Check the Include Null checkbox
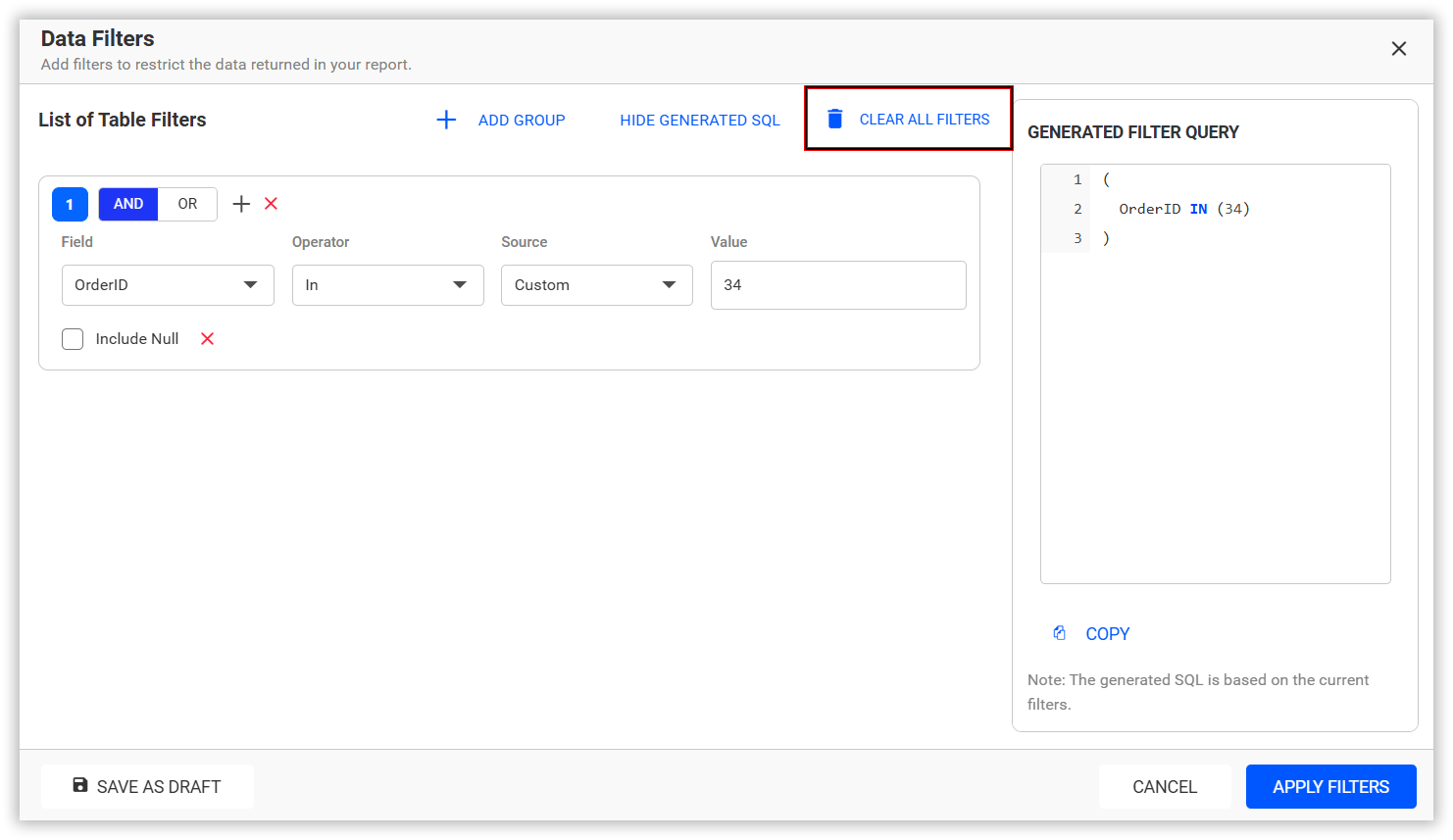This screenshot has height=840, width=1453. point(73,339)
